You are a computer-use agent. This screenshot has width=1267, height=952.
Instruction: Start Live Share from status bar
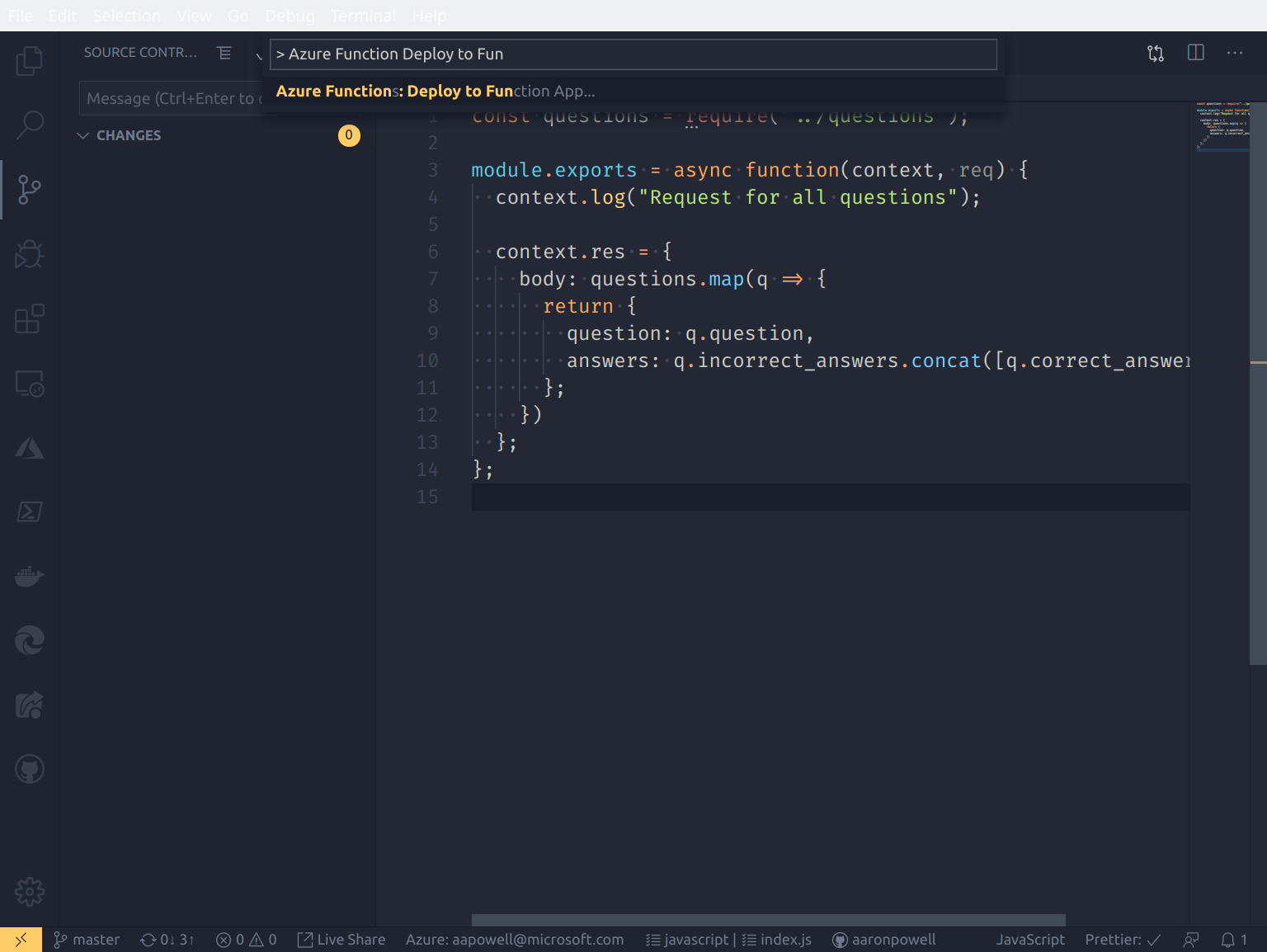click(341, 940)
